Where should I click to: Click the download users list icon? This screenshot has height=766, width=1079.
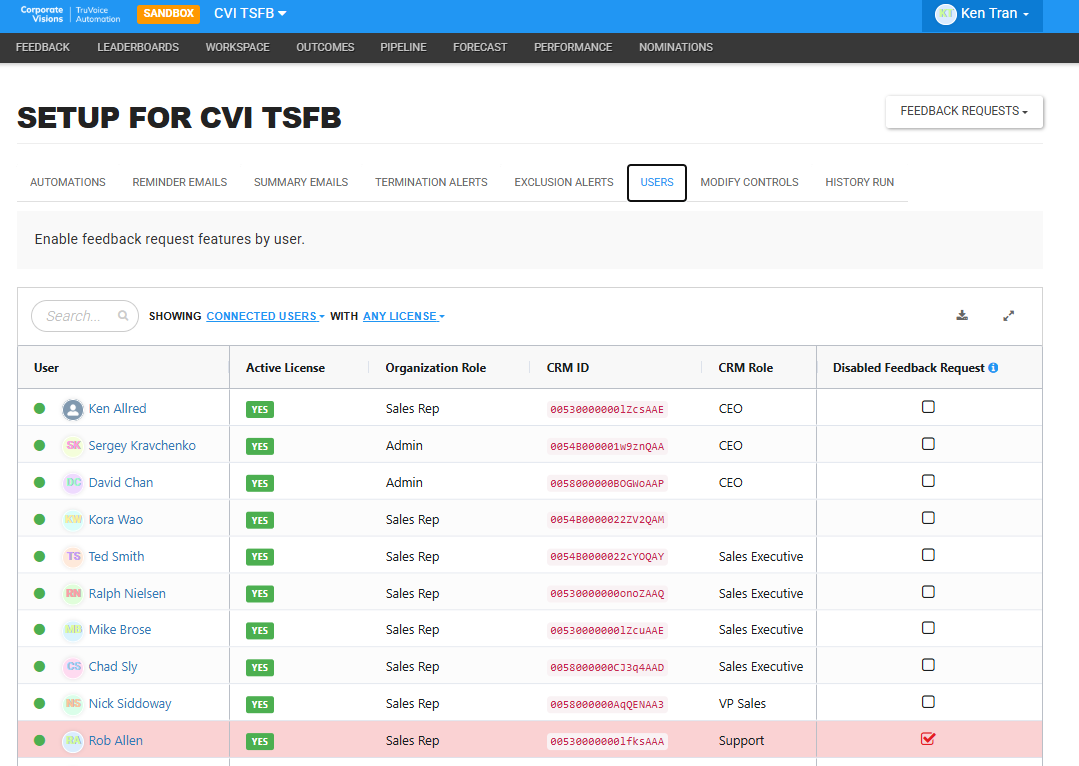click(x=962, y=315)
